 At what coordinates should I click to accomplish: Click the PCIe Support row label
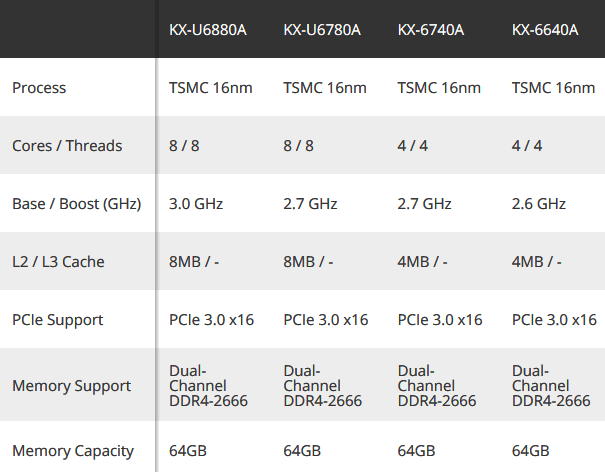click(x=57, y=320)
